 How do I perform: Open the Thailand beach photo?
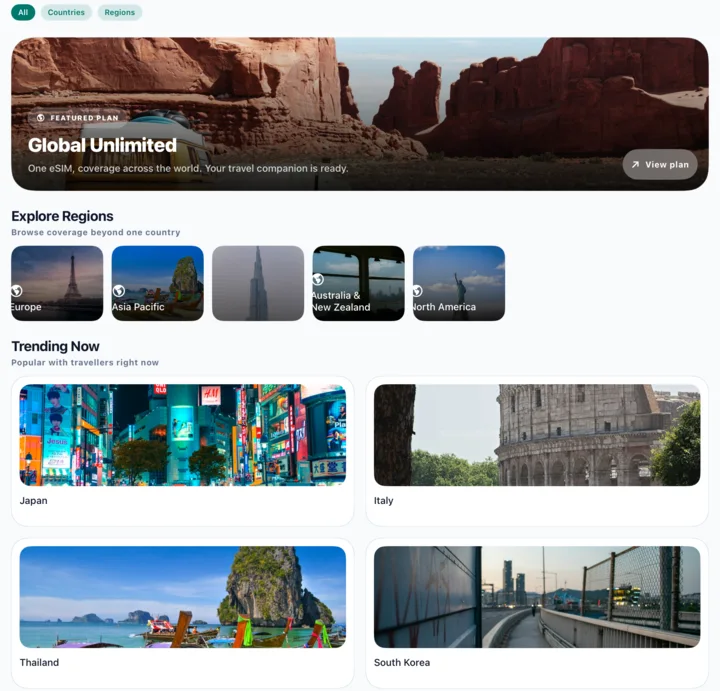point(183,597)
